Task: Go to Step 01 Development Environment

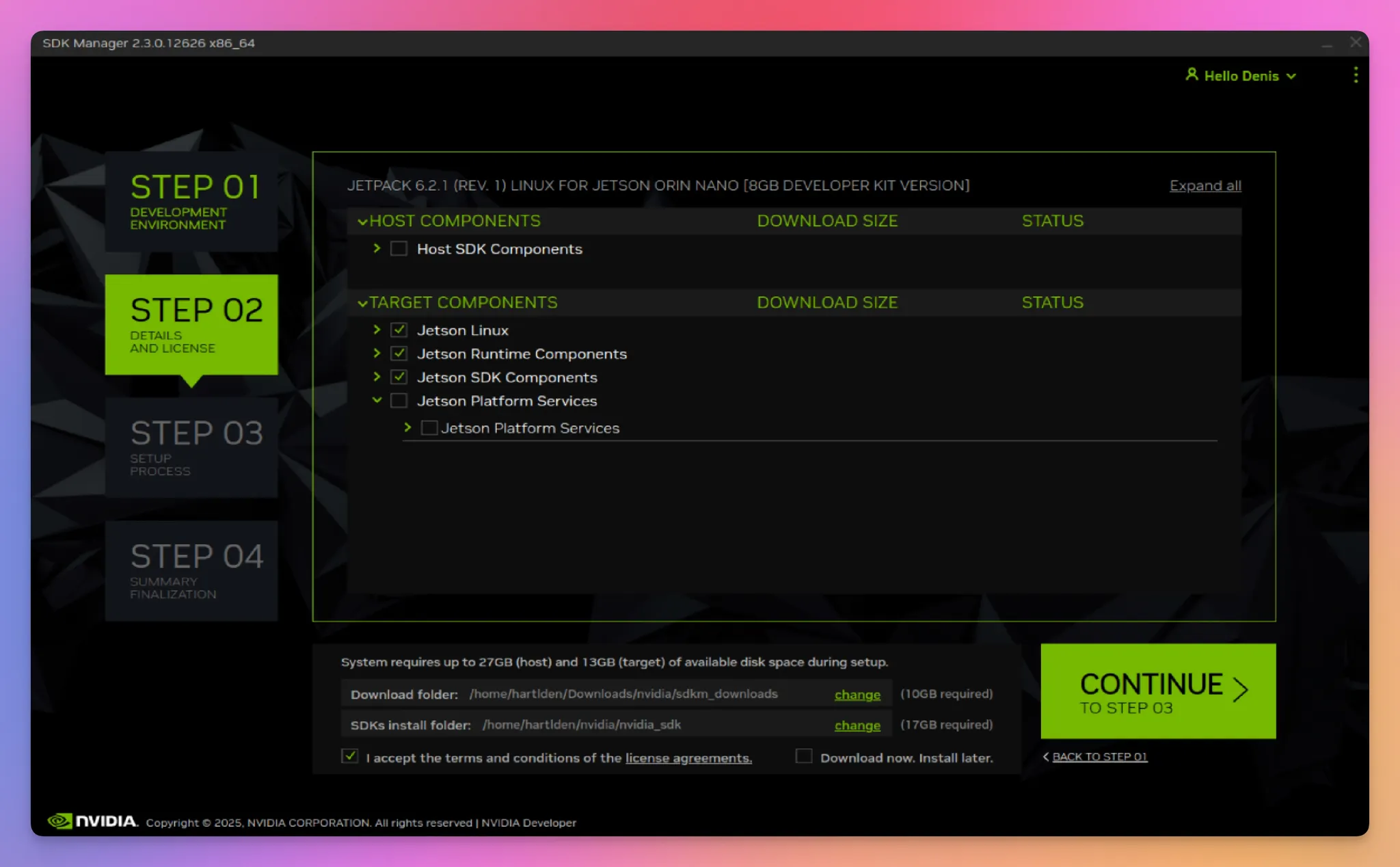Action: pos(191,201)
